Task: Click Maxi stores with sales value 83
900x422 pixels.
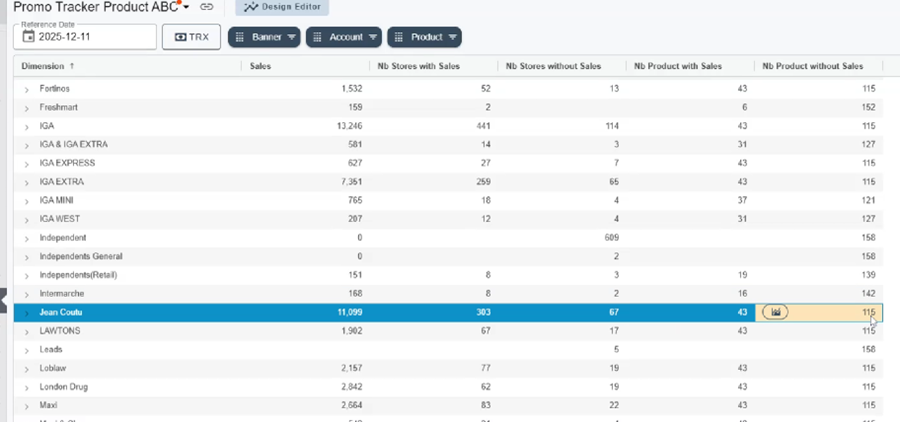Action: pos(486,405)
